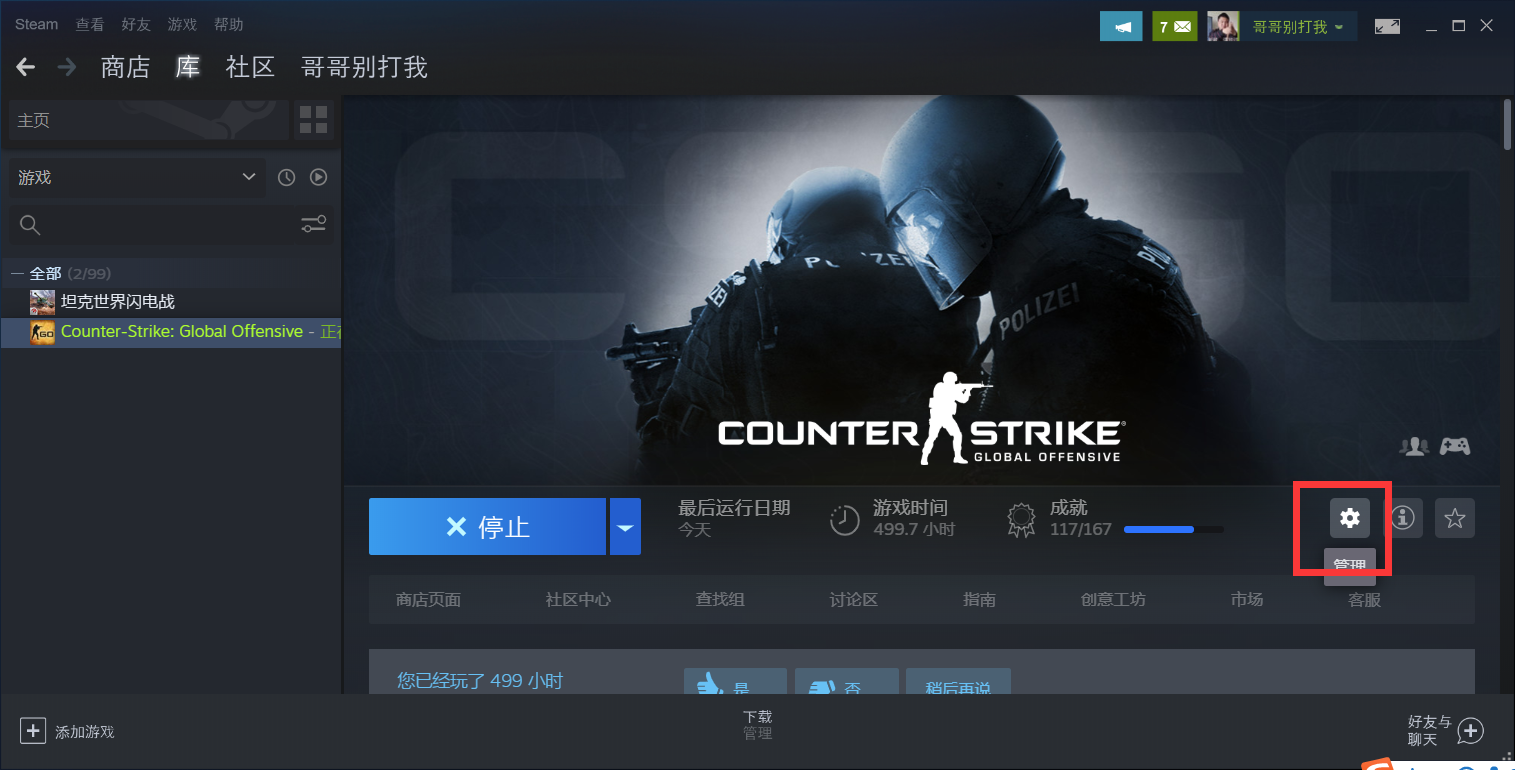Image resolution: width=1515 pixels, height=770 pixels.
Task: Click the 游戏时间 clock icon
Action: pyautogui.click(x=845, y=520)
